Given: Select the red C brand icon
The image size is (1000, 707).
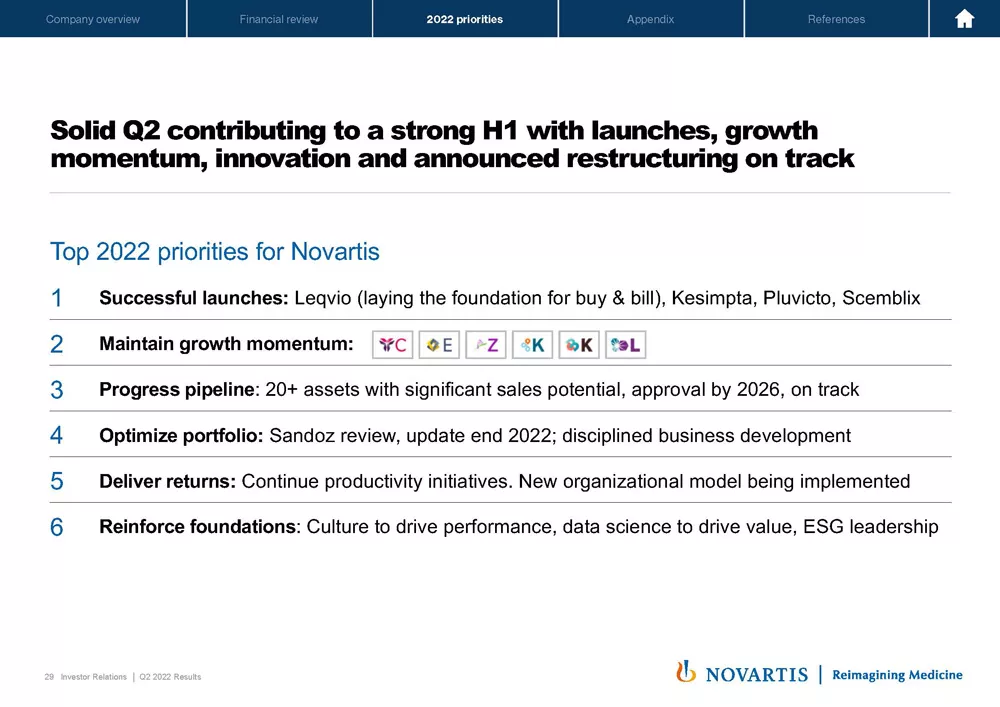Looking at the screenshot, I should tap(393, 345).
